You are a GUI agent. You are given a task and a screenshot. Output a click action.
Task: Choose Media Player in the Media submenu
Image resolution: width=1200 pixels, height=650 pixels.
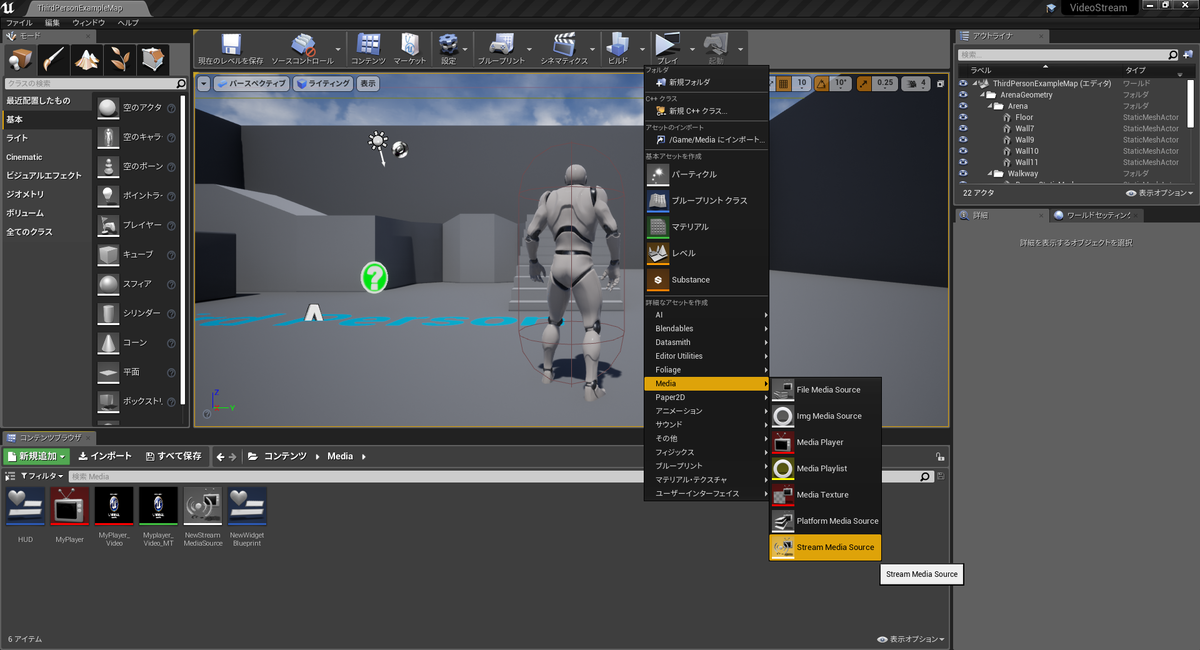click(826, 442)
